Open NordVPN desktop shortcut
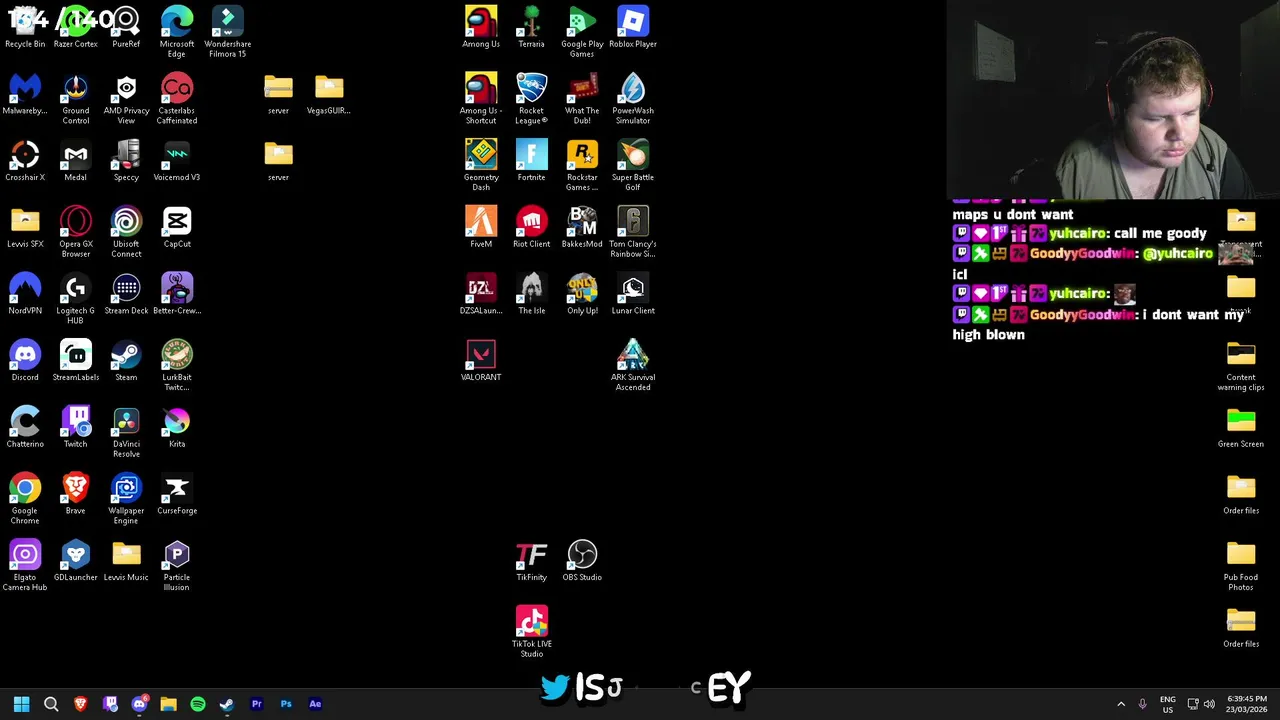The image size is (1280, 720). pyautogui.click(x=25, y=295)
